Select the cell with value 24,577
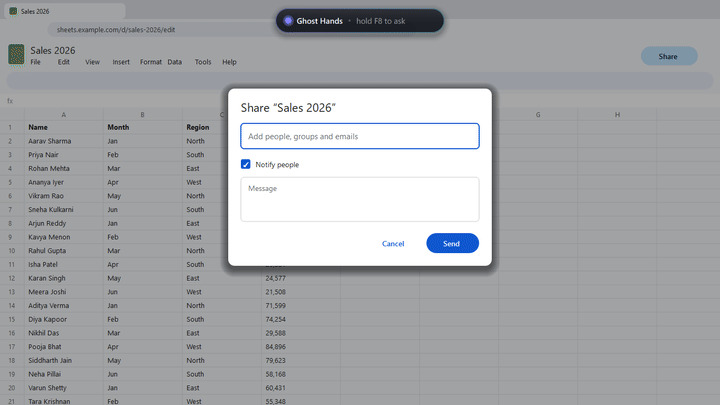 (x=301, y=278)
